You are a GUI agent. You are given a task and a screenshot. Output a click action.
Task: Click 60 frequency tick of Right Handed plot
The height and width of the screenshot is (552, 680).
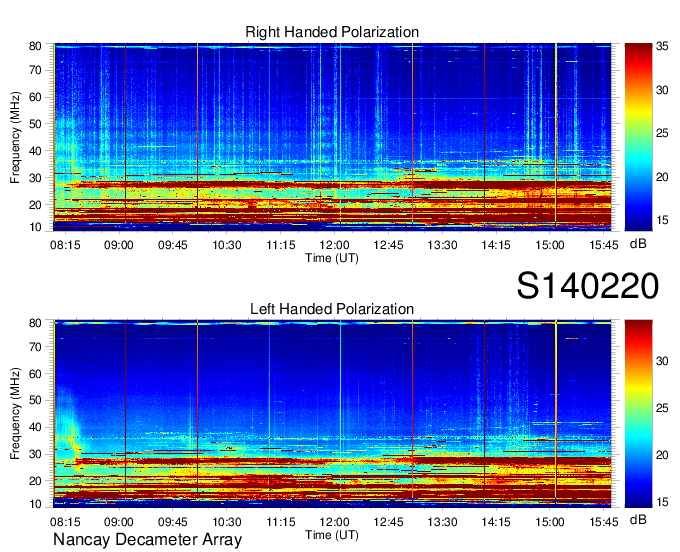(35, 97)
